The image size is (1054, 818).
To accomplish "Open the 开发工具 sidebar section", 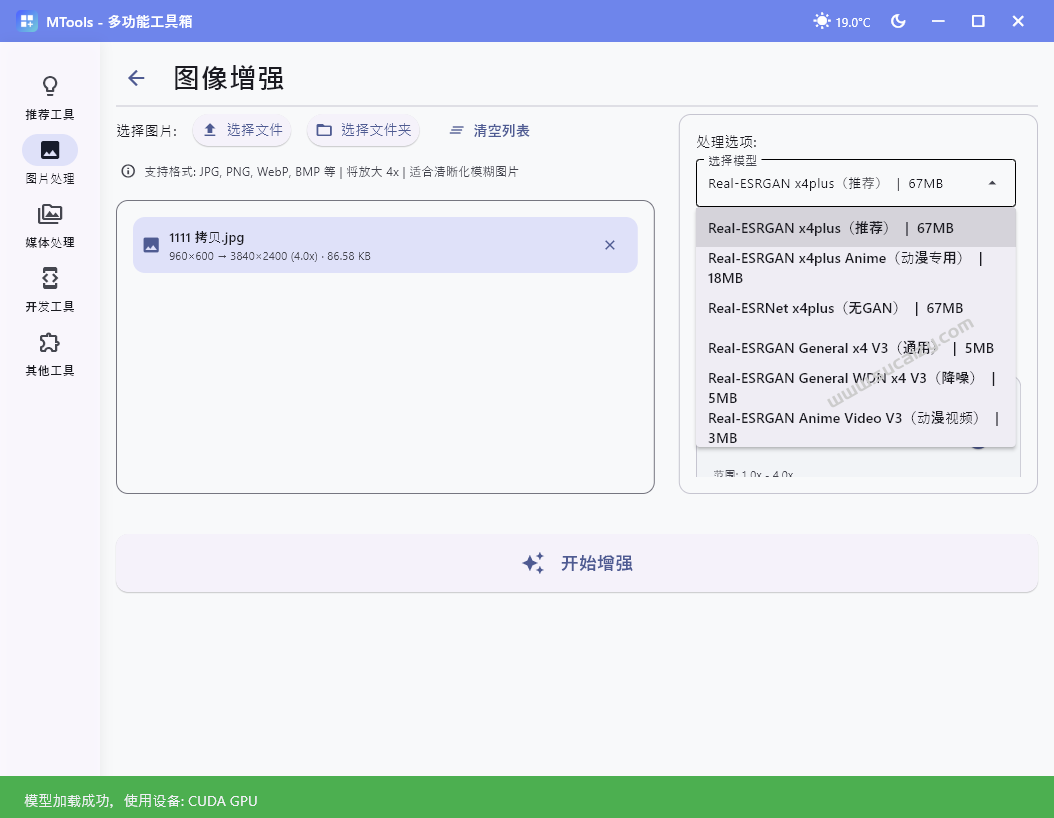I will (49, 292).
